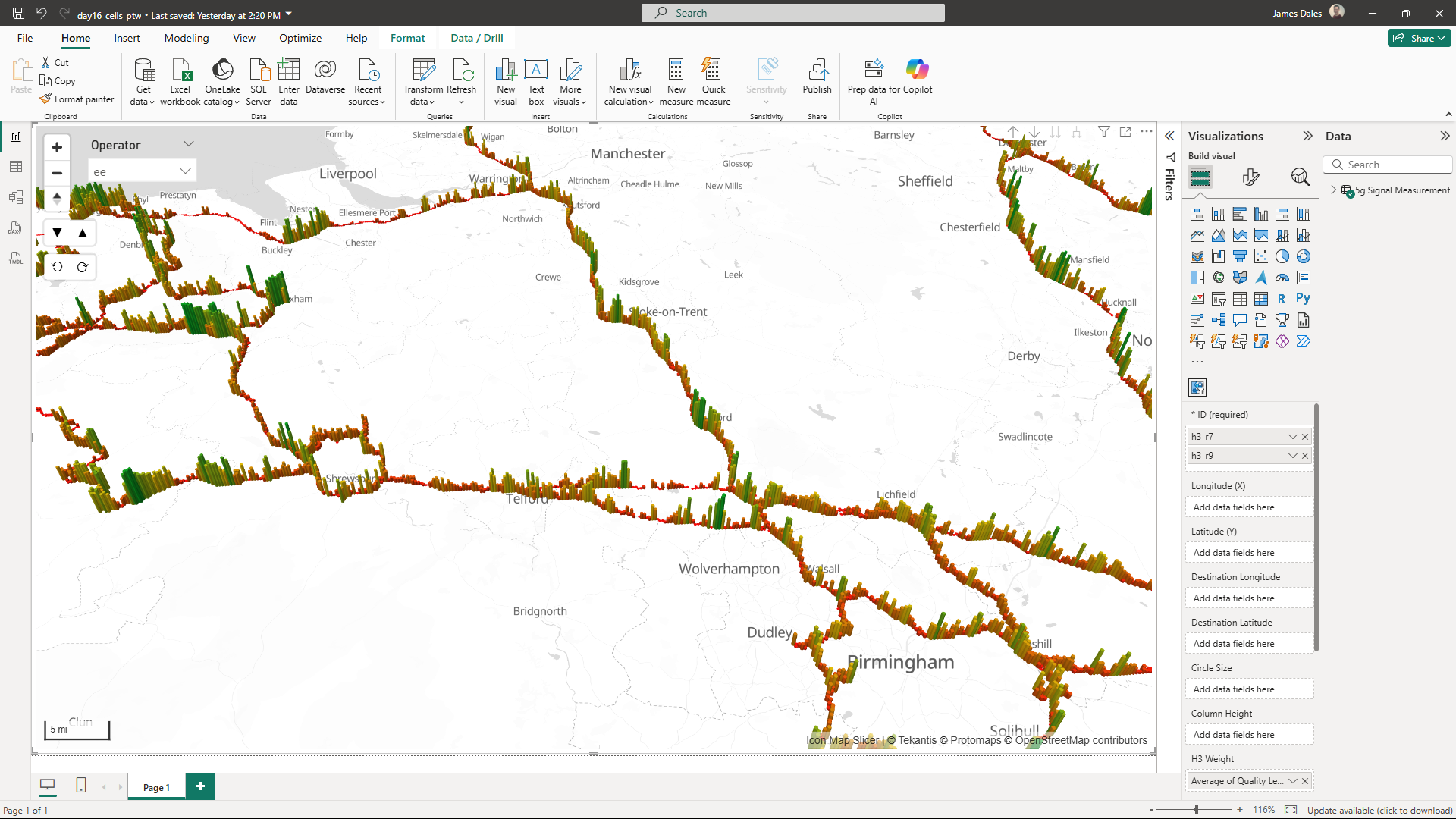Open the Modeling ribbon tab
This screenshot has height=819, width=1456.
coord(186,38)
